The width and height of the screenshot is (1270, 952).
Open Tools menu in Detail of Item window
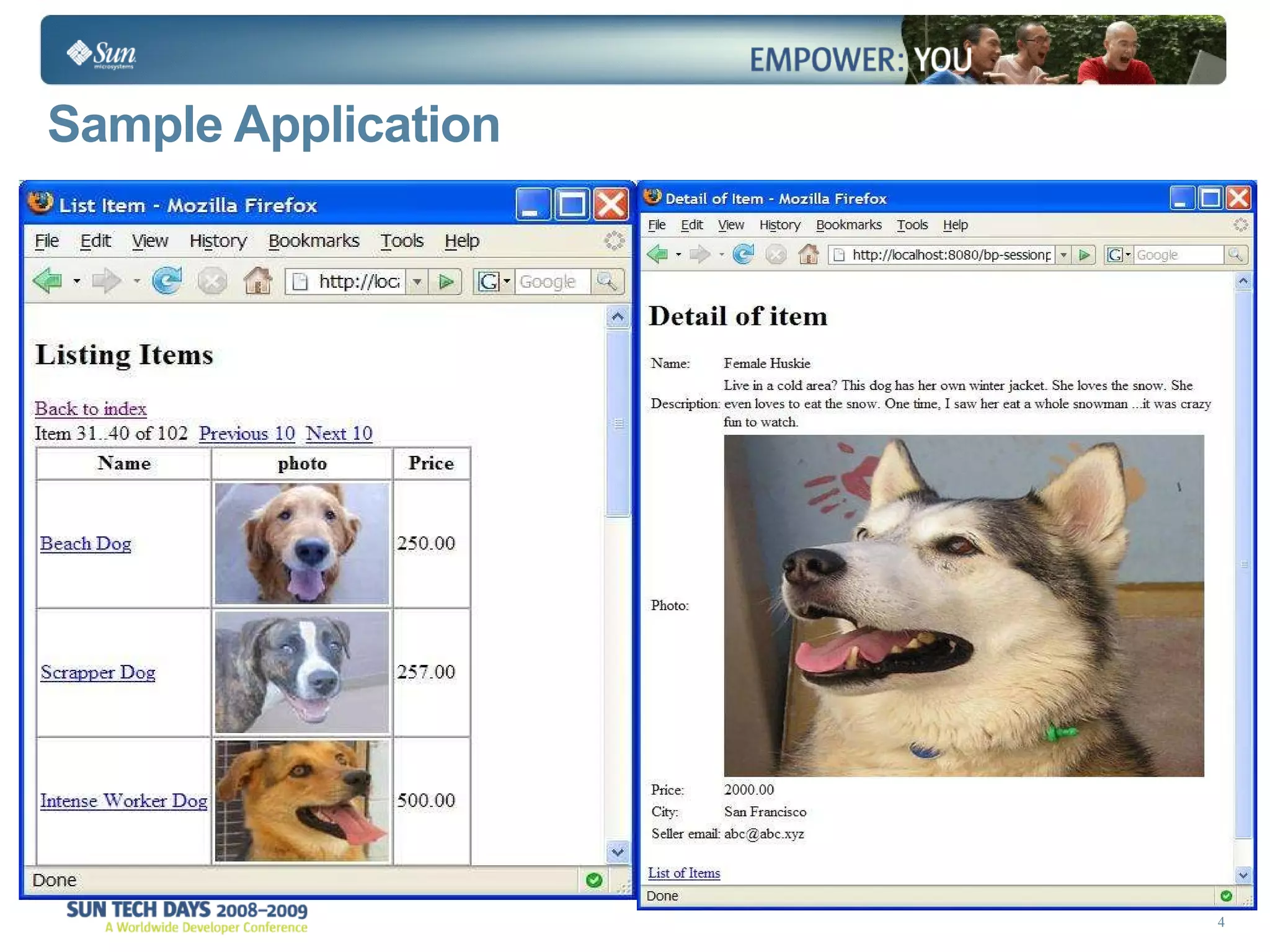[912, 225]
